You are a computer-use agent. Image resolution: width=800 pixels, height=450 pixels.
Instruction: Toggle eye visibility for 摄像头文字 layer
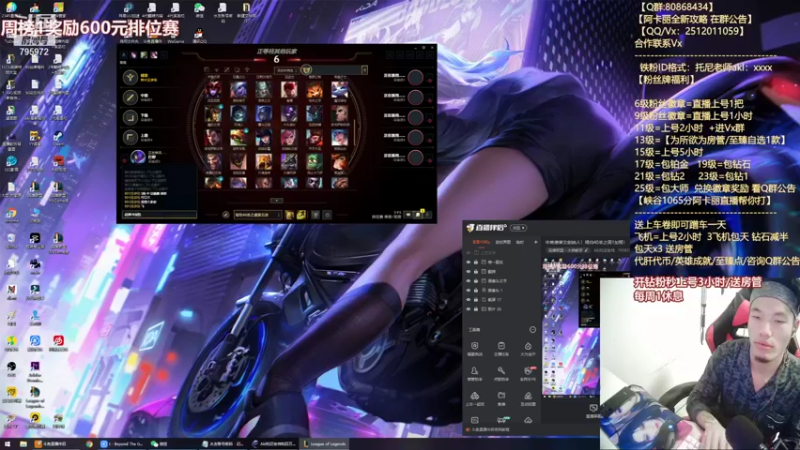(468, 281)
